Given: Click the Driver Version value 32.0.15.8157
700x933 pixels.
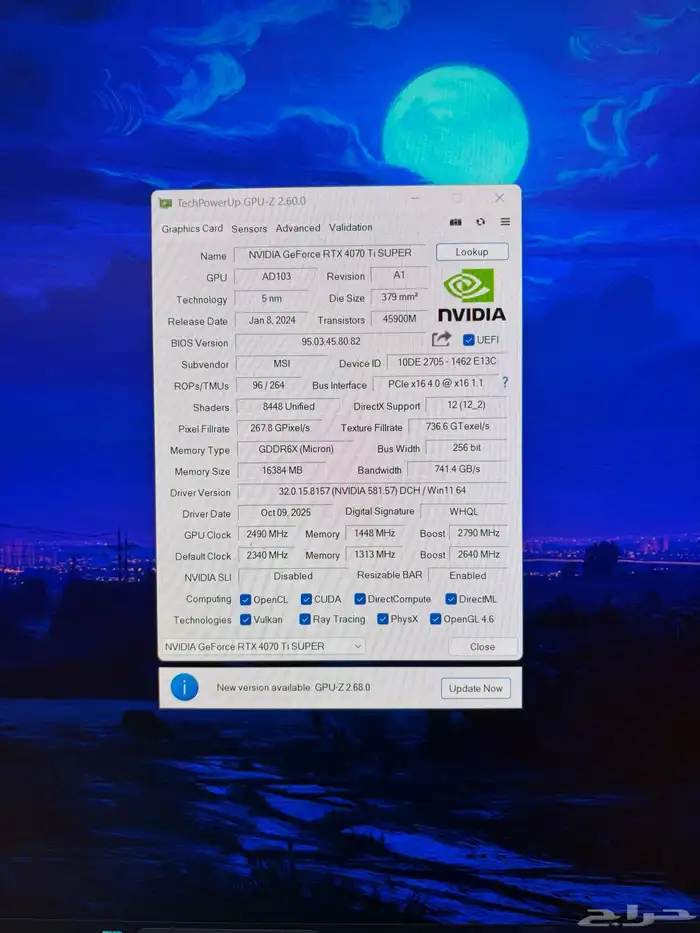Looking at the screenshot, I should 372,491.
